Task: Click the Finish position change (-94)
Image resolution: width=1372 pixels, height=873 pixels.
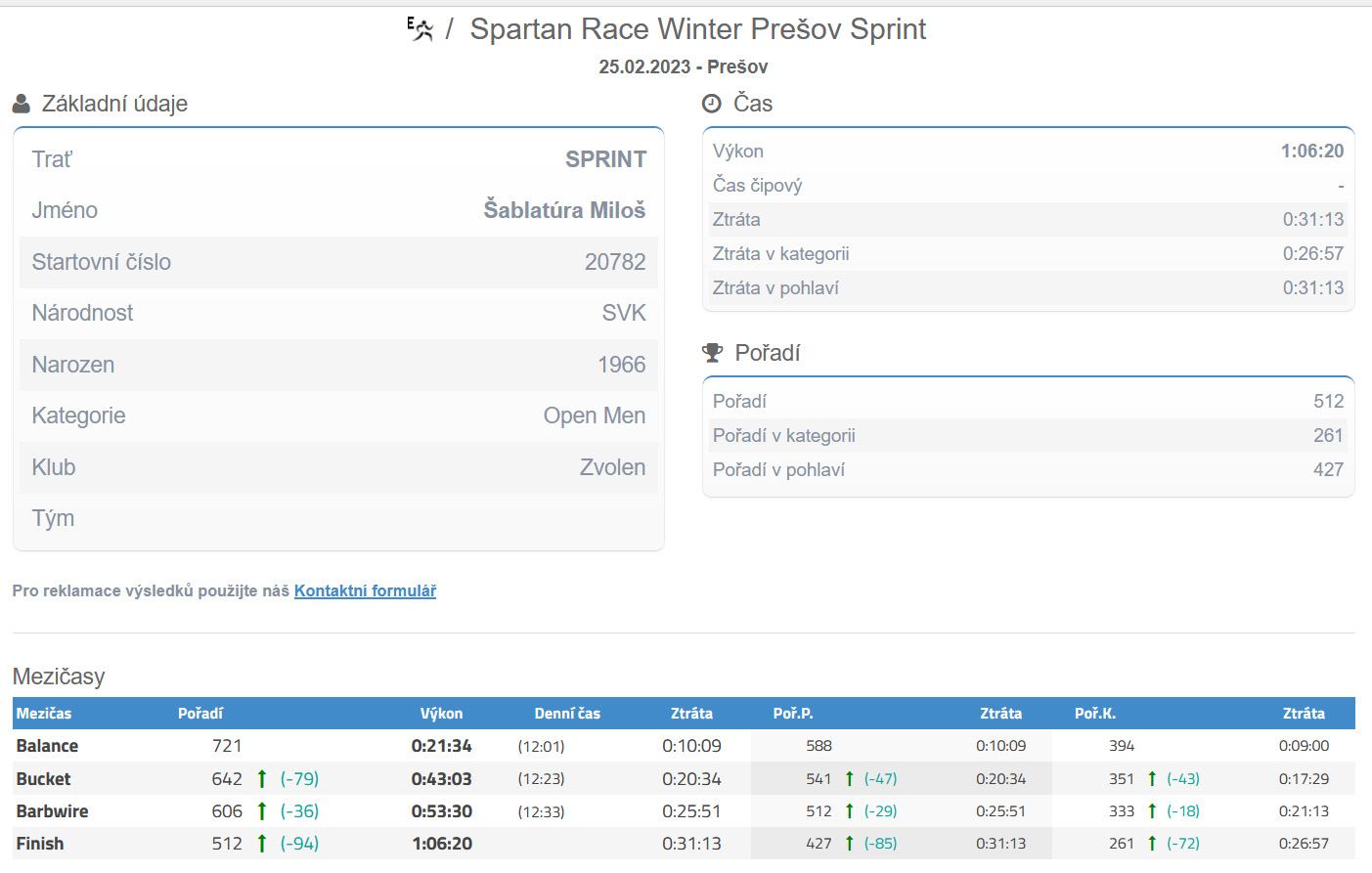Action: pos(299,844)
